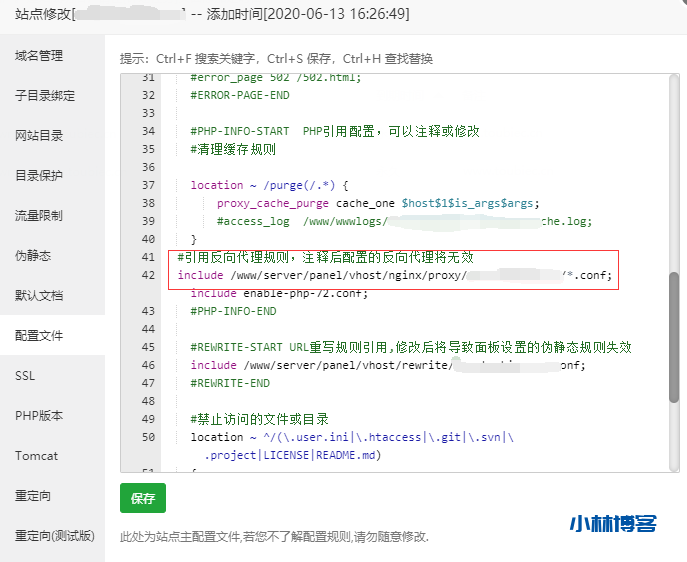The width and height of the screenshot is (687, 562).
Task: Click the 小林博客 watermark logo
Action: tap(612, 524)
